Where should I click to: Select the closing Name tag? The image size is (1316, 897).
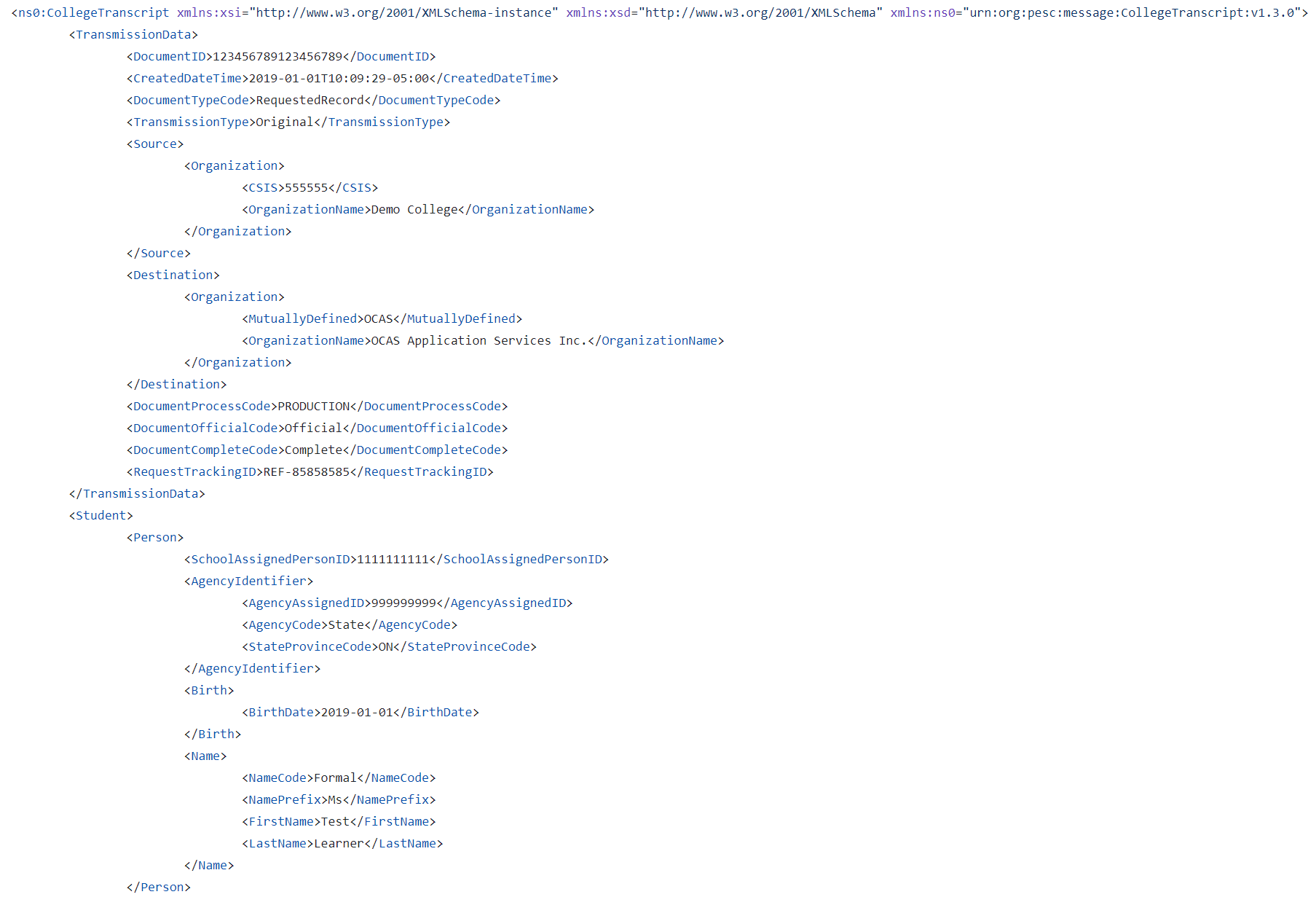209,865
